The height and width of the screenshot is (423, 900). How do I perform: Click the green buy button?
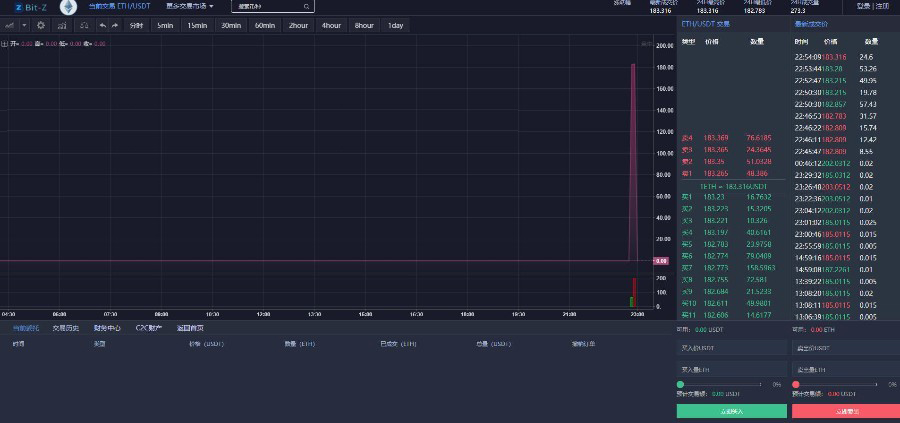click(x=731, y=411)
